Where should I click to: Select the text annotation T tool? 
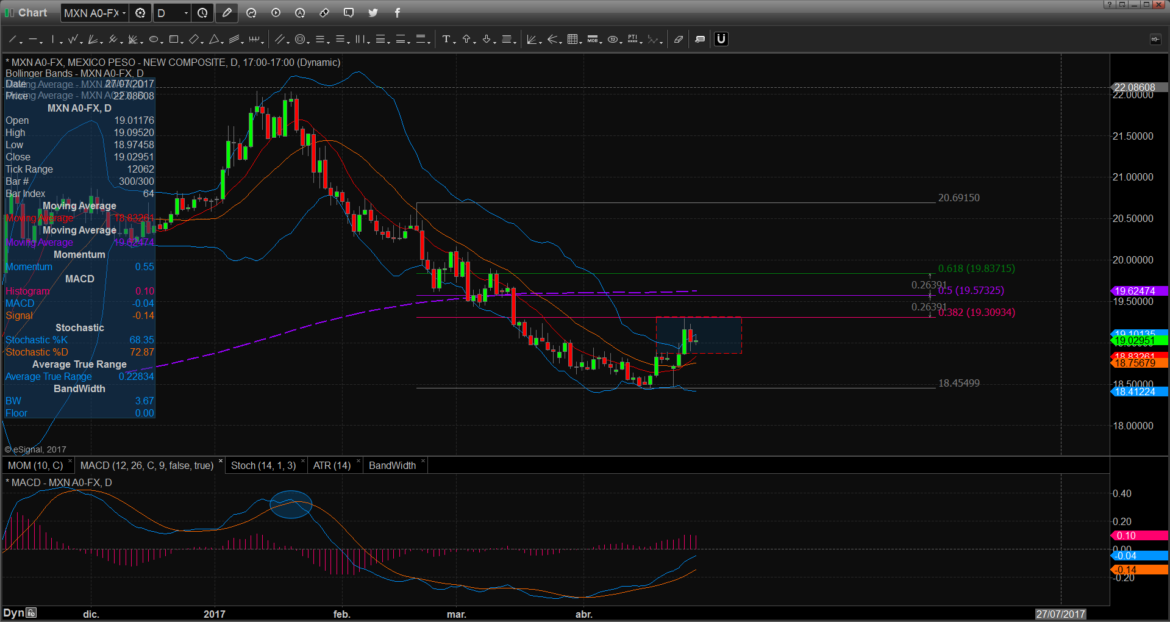[445, 40]
